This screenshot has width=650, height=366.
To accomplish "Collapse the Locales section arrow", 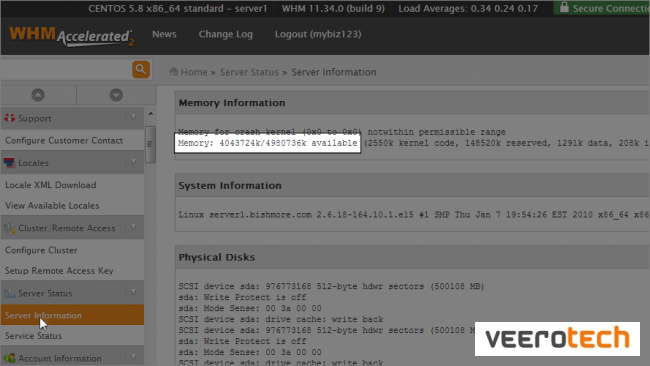I will [133, 162].
